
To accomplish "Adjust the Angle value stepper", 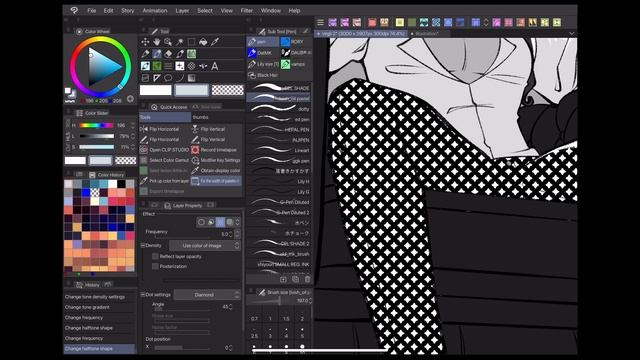I will [x=231, y=307].
